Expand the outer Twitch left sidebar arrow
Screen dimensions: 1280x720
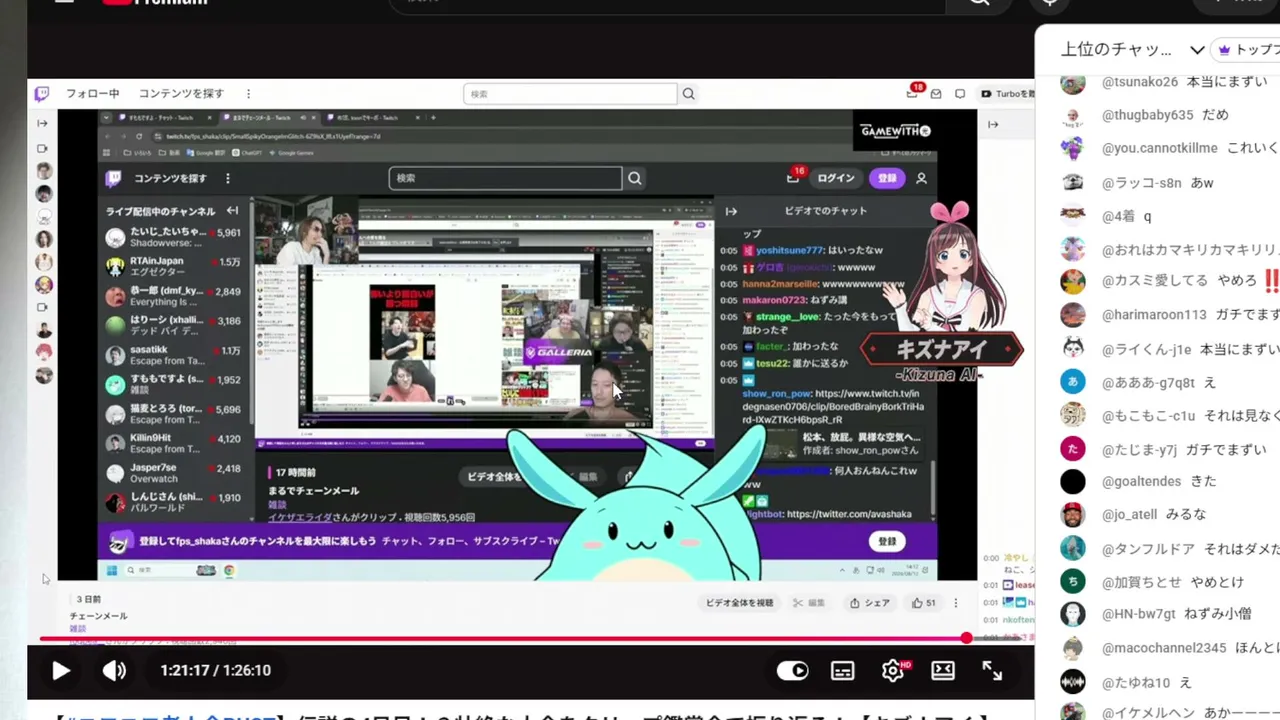click(x=42, y=124)
